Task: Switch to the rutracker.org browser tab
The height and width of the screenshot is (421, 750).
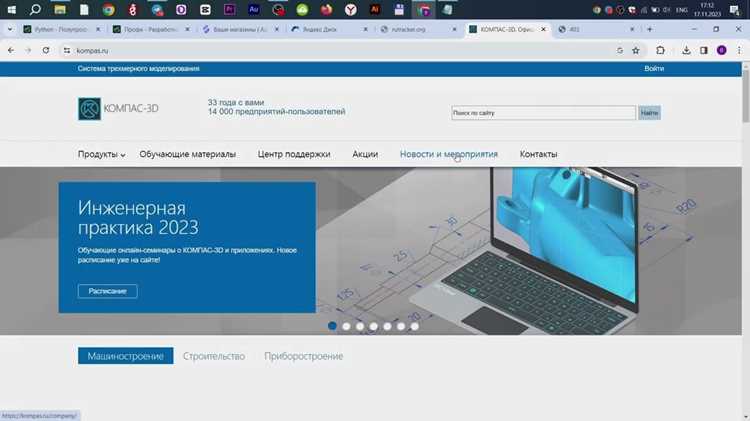Action: (416, 29)
